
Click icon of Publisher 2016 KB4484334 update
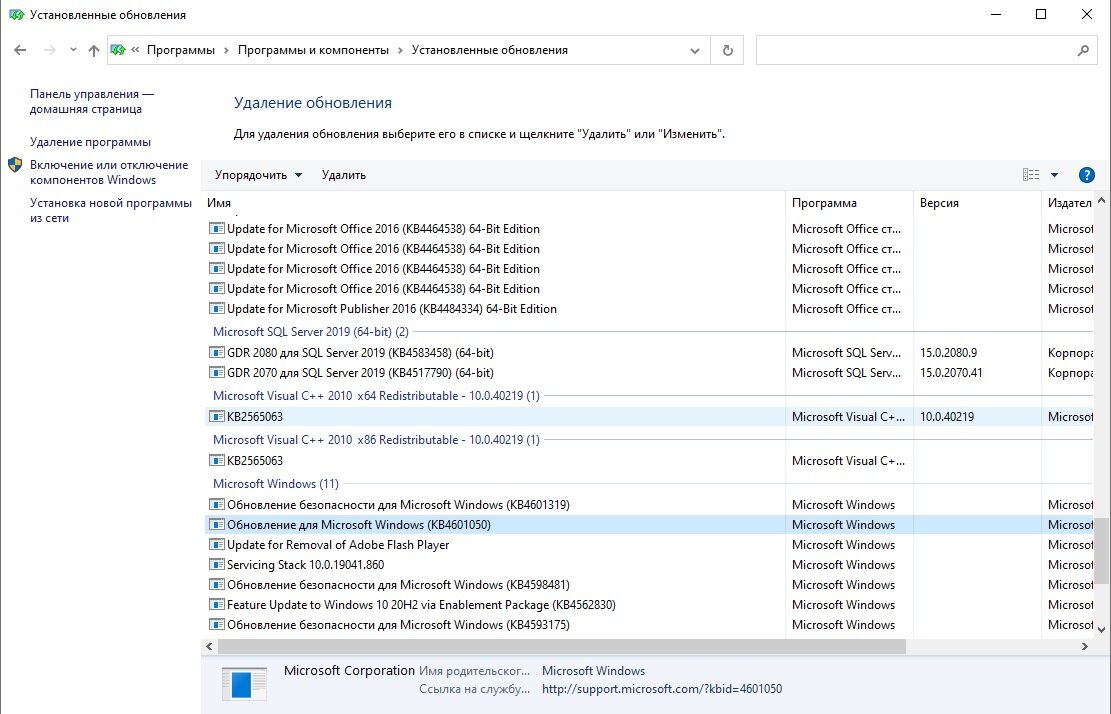(217, 309)
